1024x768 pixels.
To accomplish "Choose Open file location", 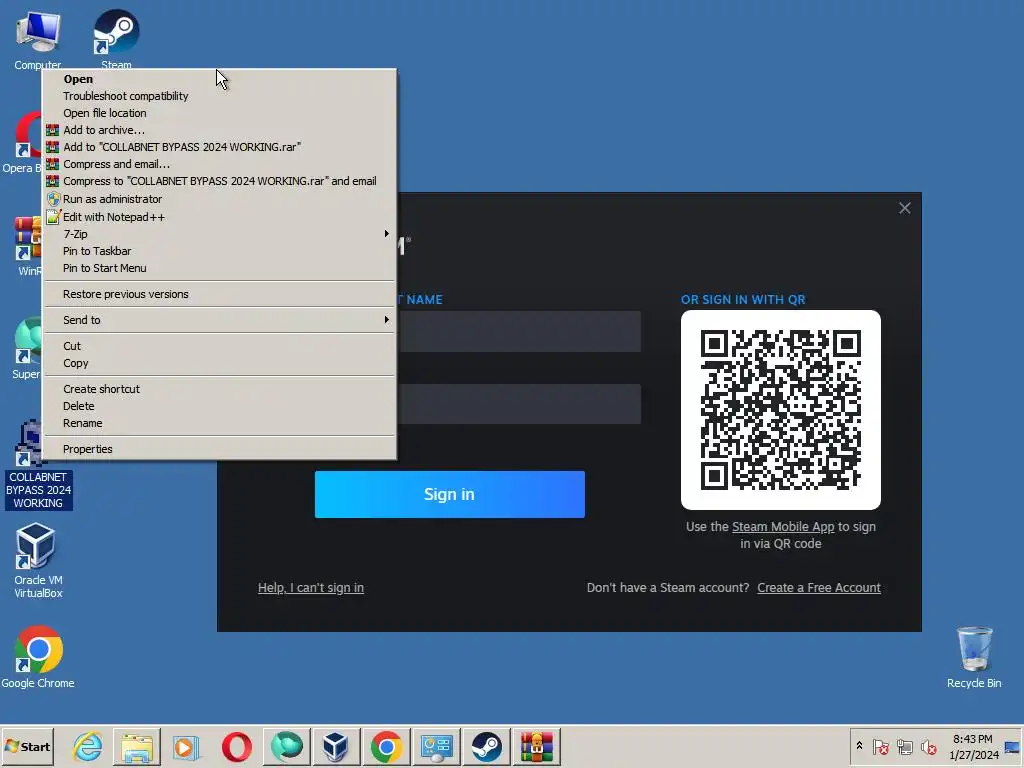I will (x=219, y=113).
